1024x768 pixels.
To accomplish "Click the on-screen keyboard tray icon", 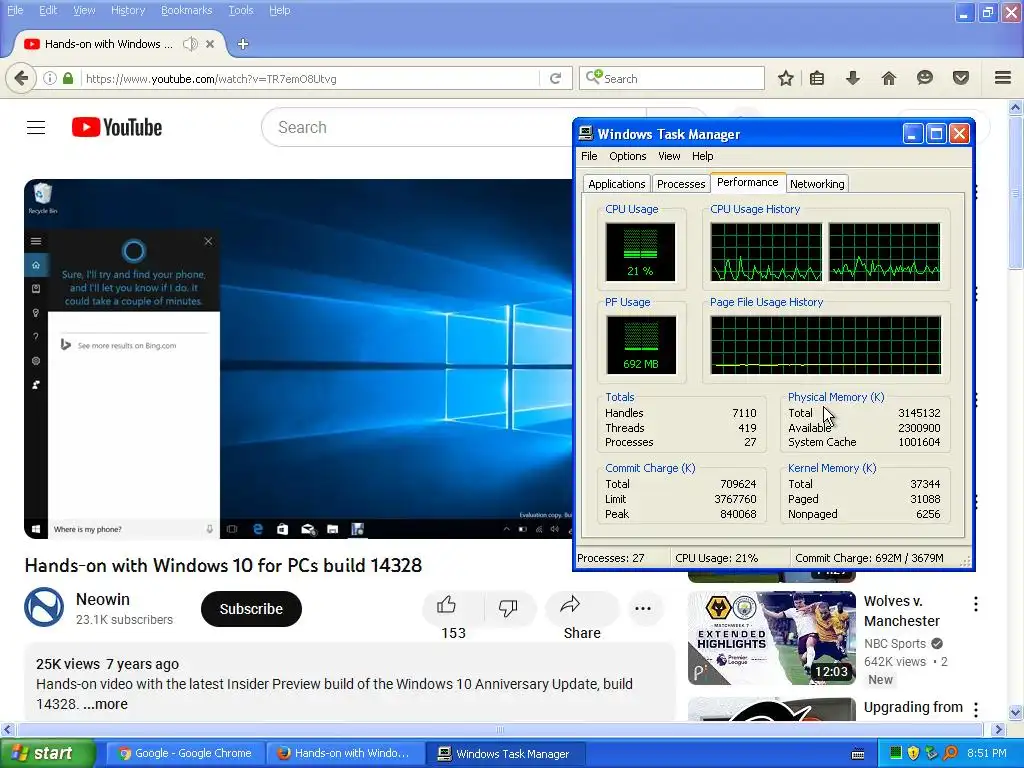I will [858, 754].
